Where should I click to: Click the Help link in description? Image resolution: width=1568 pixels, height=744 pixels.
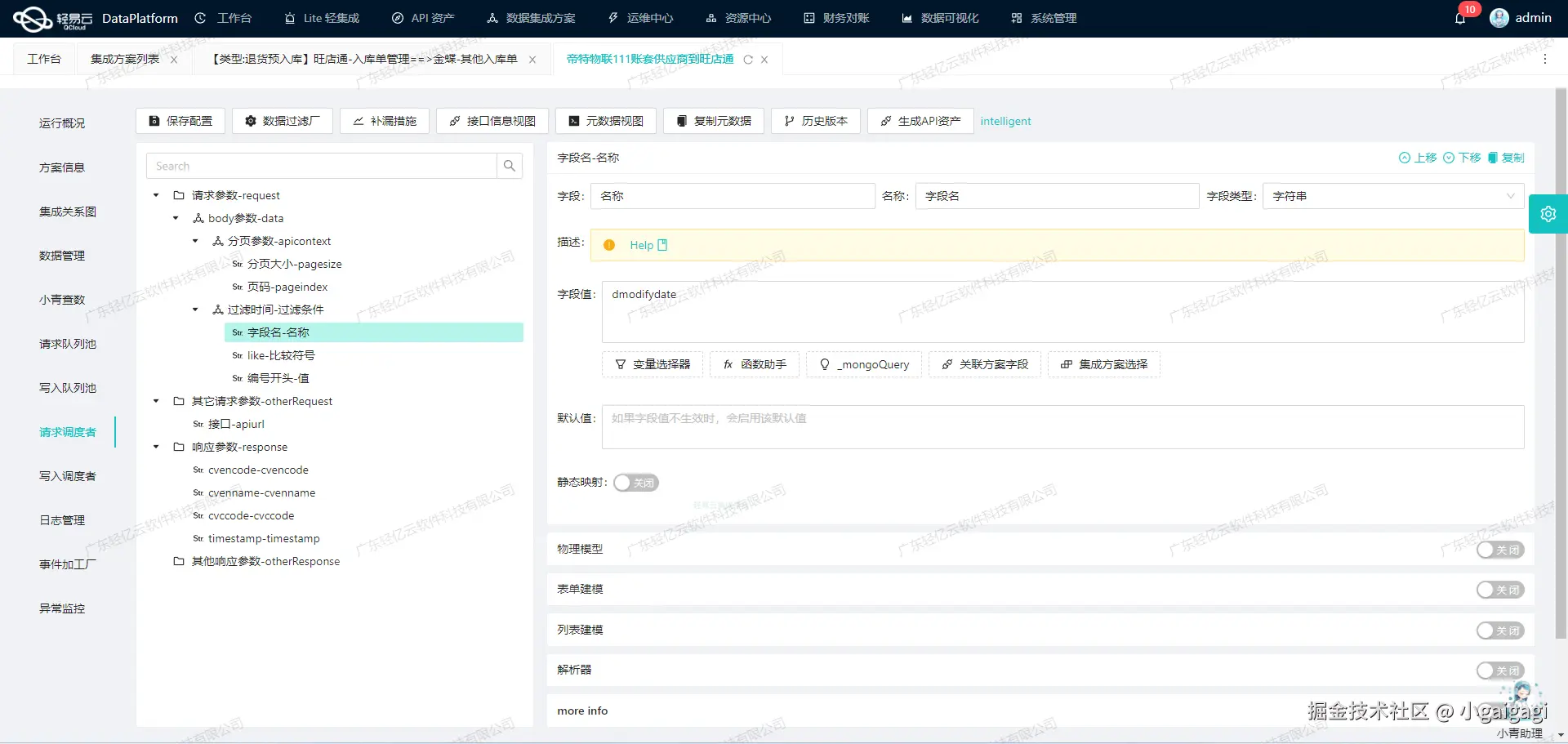641,244
